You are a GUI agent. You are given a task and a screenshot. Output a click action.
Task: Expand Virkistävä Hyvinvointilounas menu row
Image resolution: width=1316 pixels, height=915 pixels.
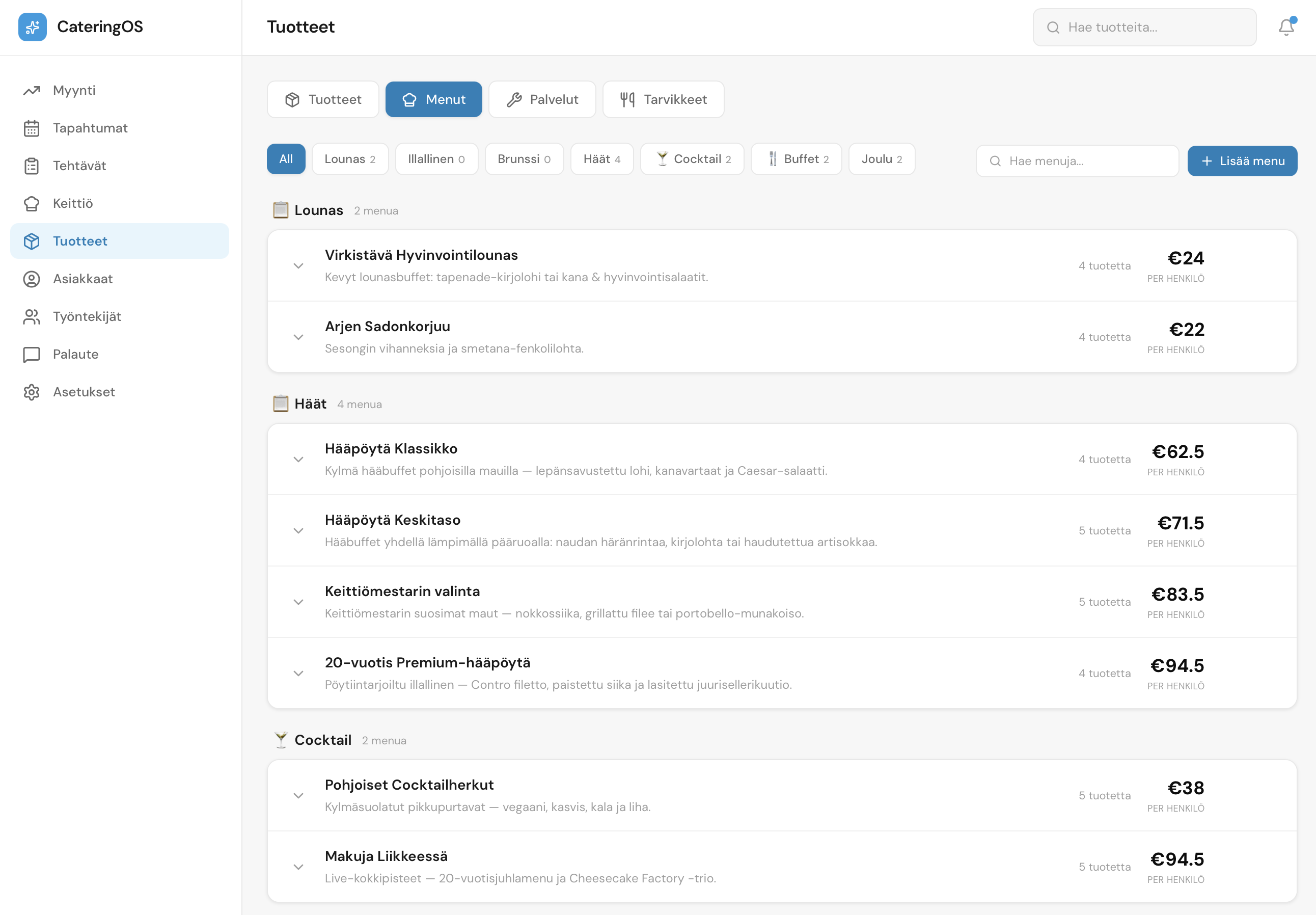298,265
